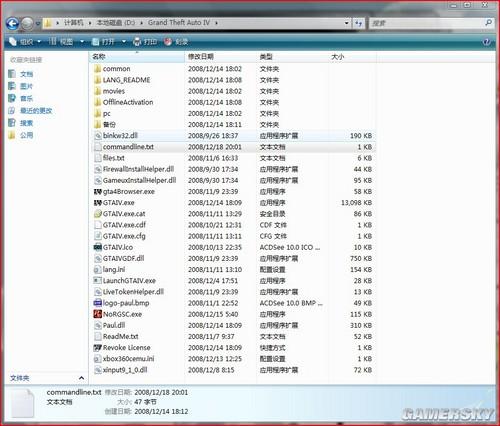Viewport: 500px width, 426px height.
Task: Select the commandline.txt file icon
Action: [x=98, y=147]
